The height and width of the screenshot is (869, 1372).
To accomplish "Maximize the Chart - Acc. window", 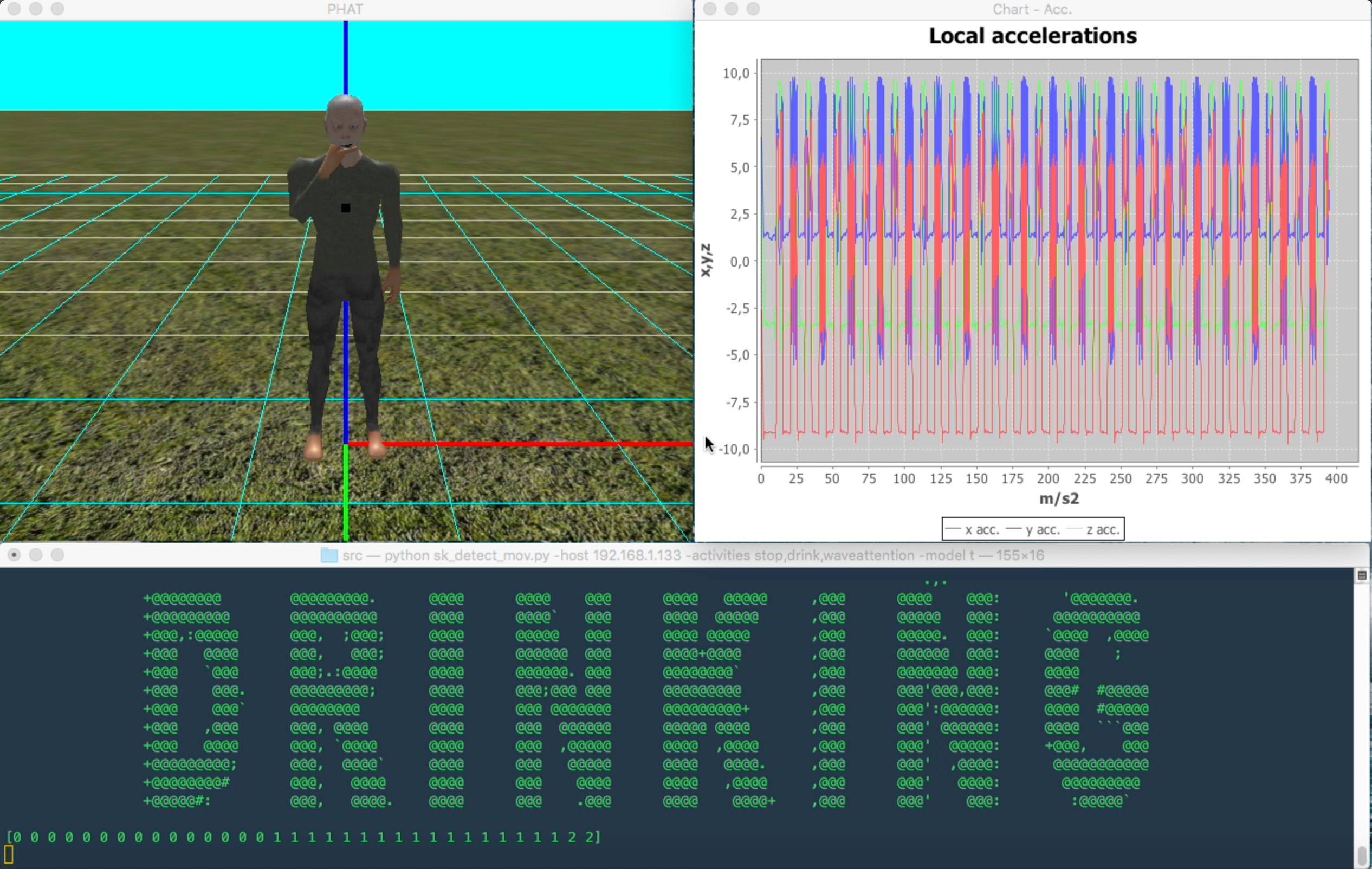I will (x=753, y=9).
